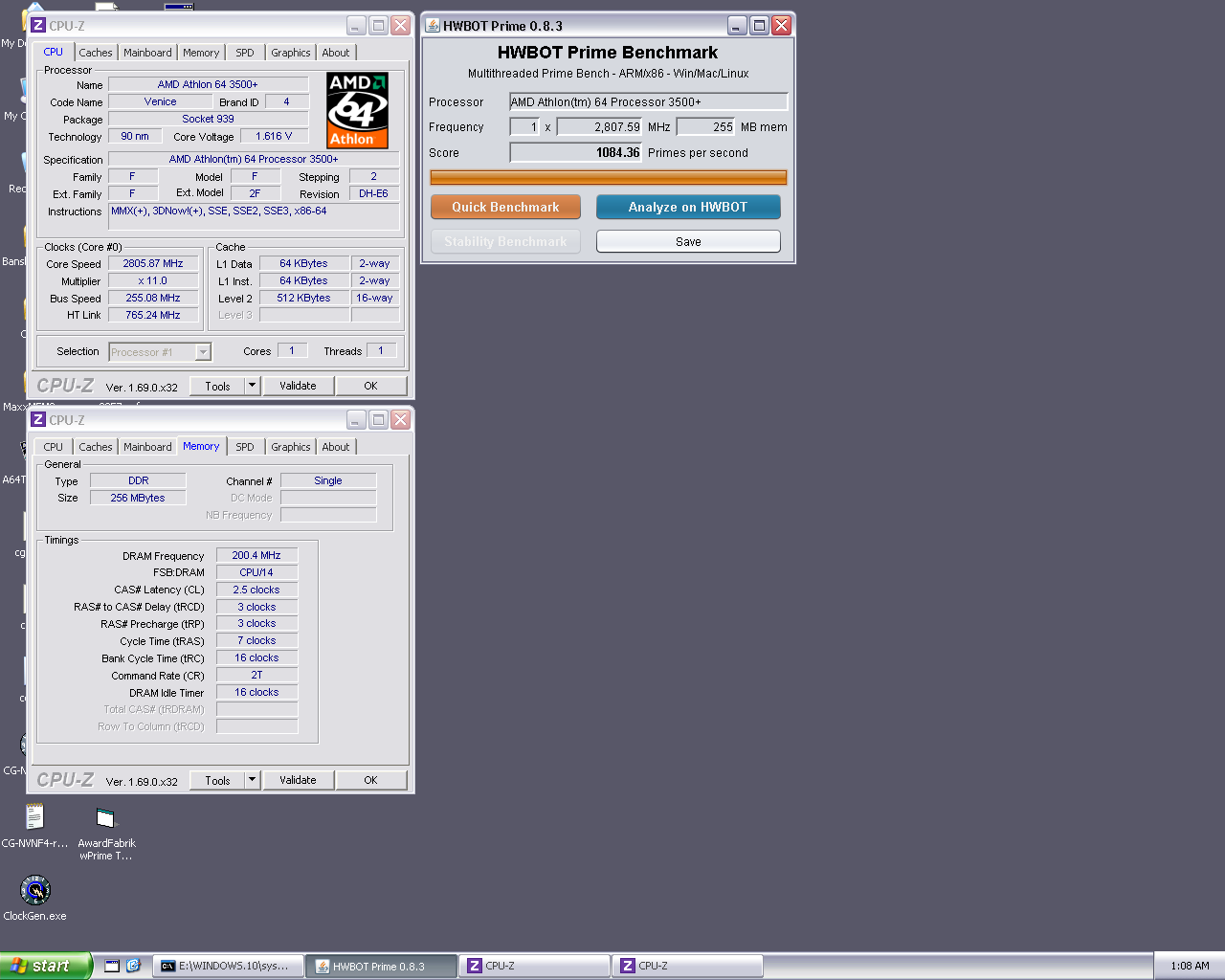Minimize the HWBOT Prime window
This screenshot has width=1225, height=980.
click(737, 26)
